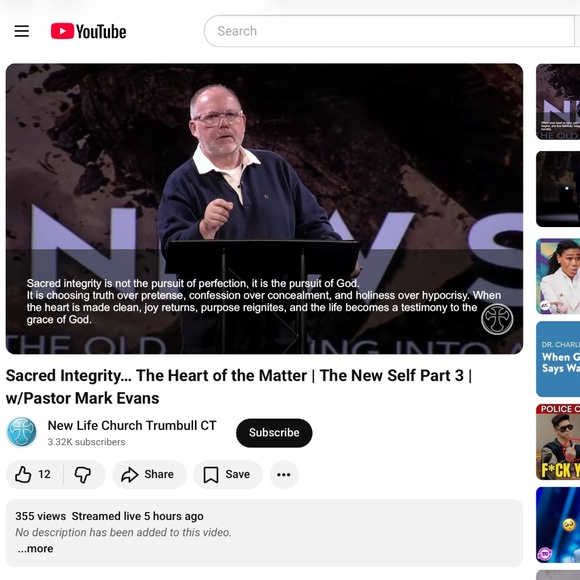Expand the description with ...more
Viewport: 580px width, 580px height.
35,549
